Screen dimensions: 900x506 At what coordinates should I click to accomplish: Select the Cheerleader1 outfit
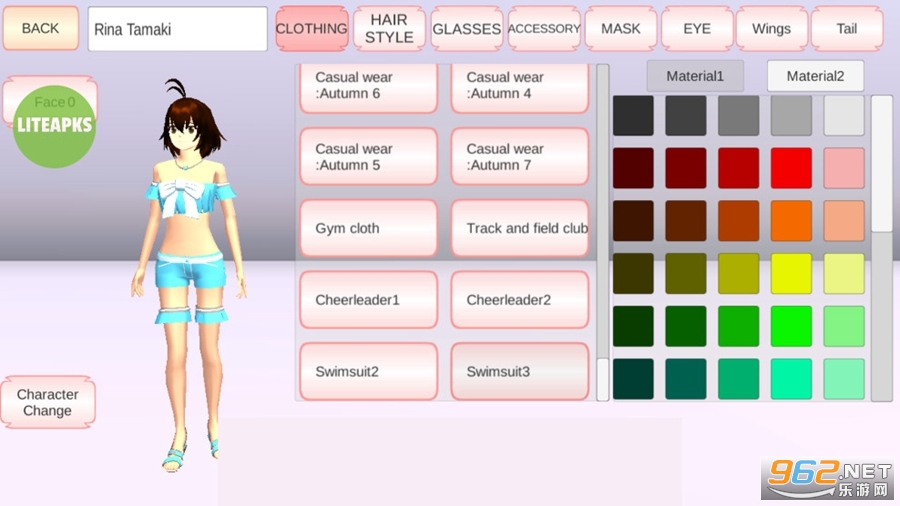369,300
